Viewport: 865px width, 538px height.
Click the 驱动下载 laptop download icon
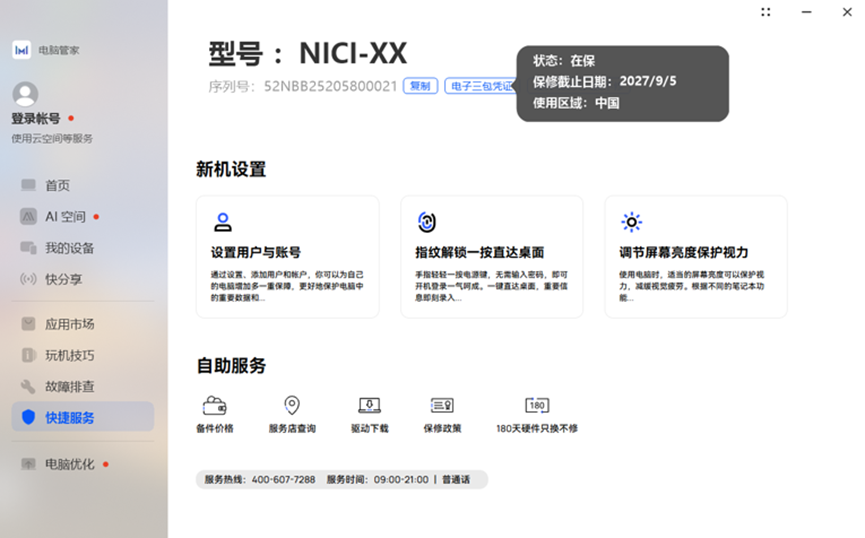coord(369,405)
